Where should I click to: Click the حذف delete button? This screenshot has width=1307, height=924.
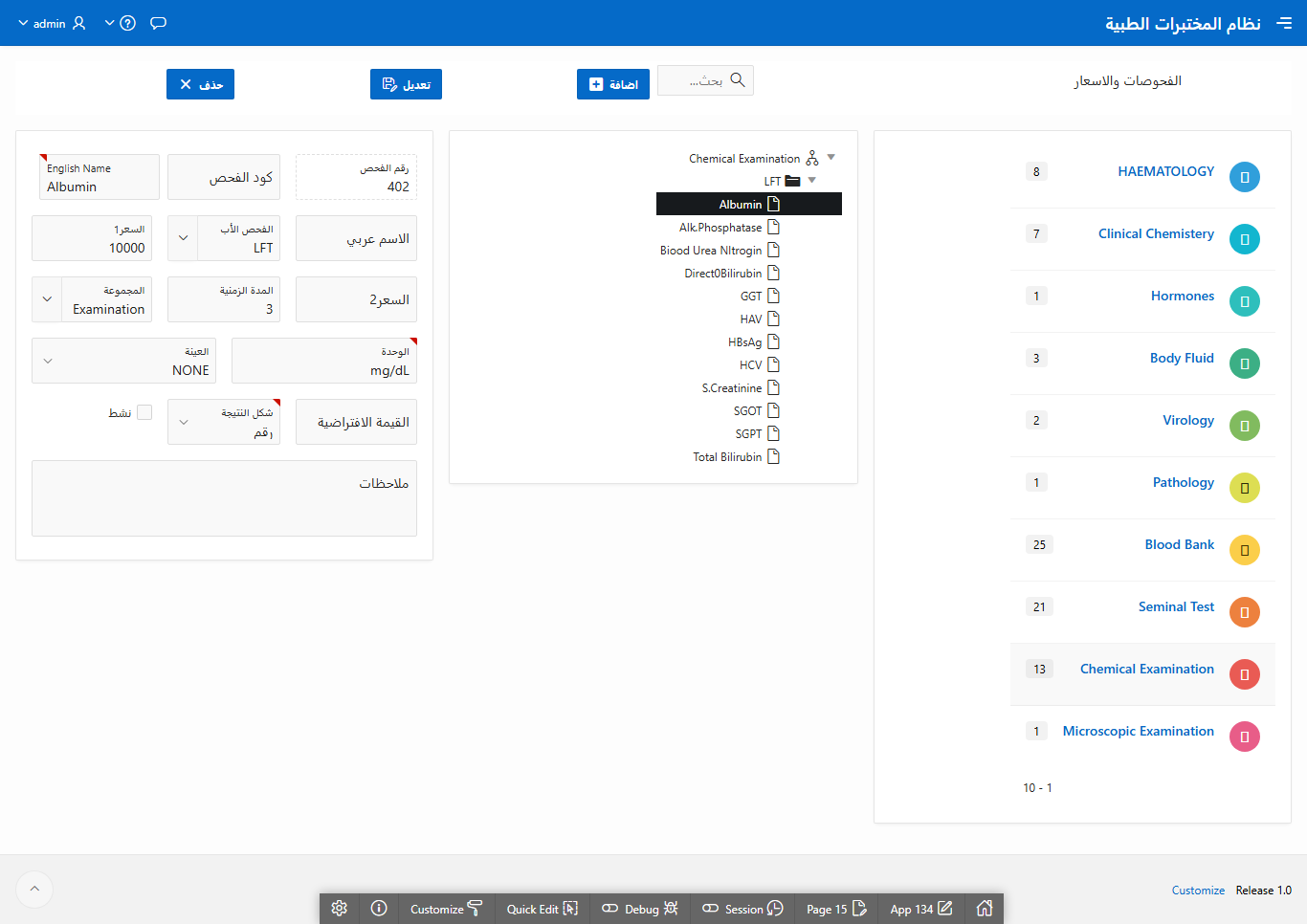pos(200,84)
